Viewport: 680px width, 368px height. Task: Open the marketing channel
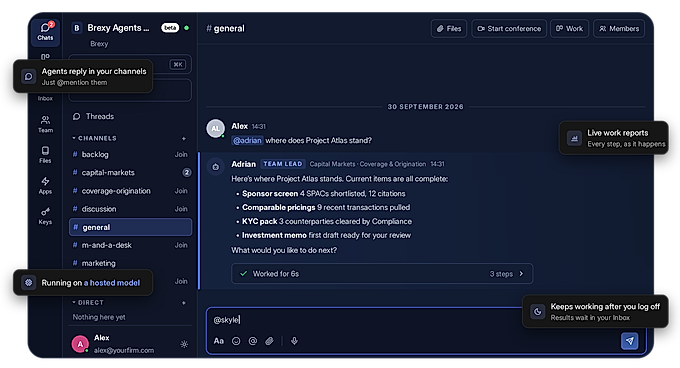[x=130, y=263]
